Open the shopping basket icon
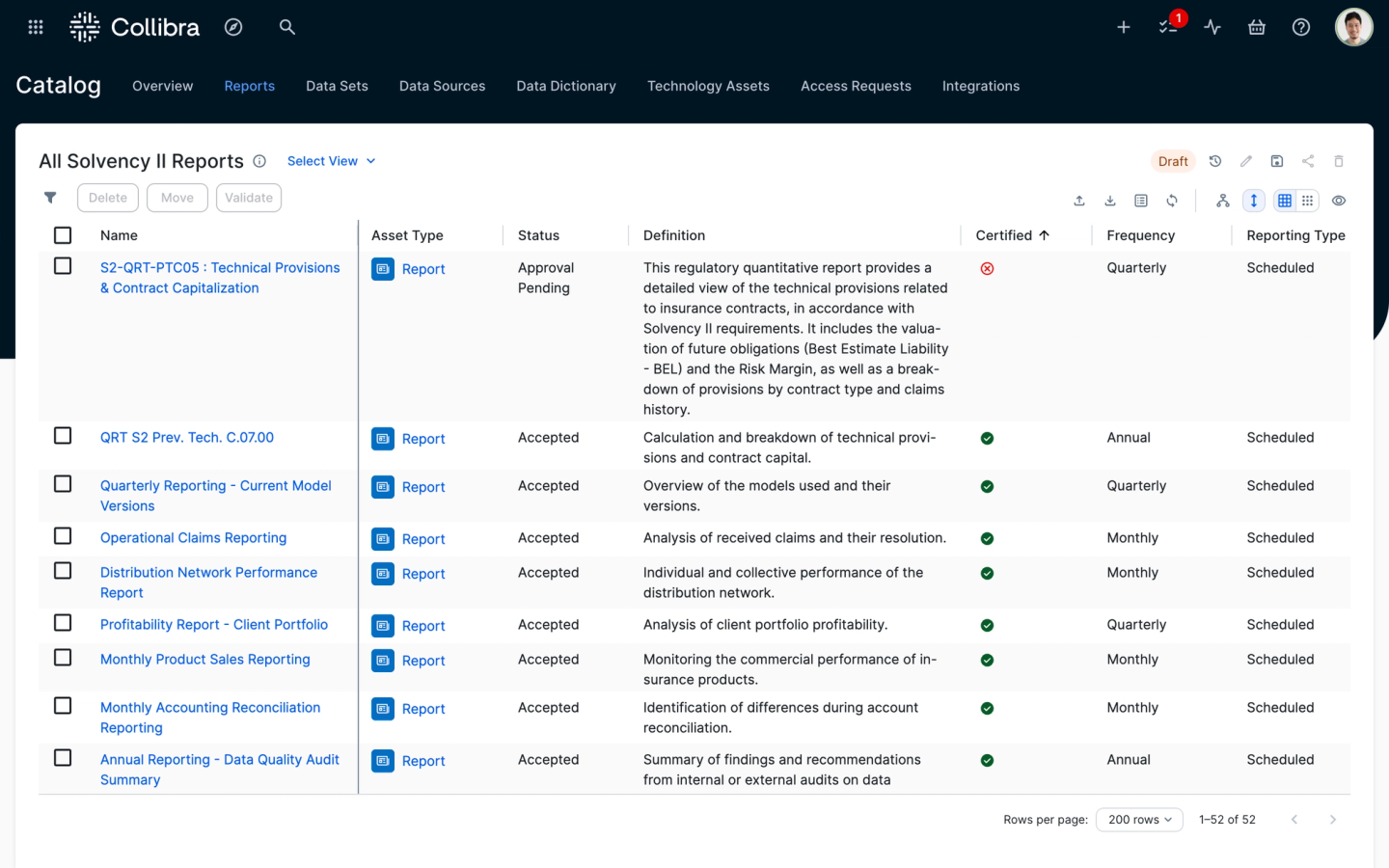Viewport: 1389px width, 868px height. tap(1256, 27)
